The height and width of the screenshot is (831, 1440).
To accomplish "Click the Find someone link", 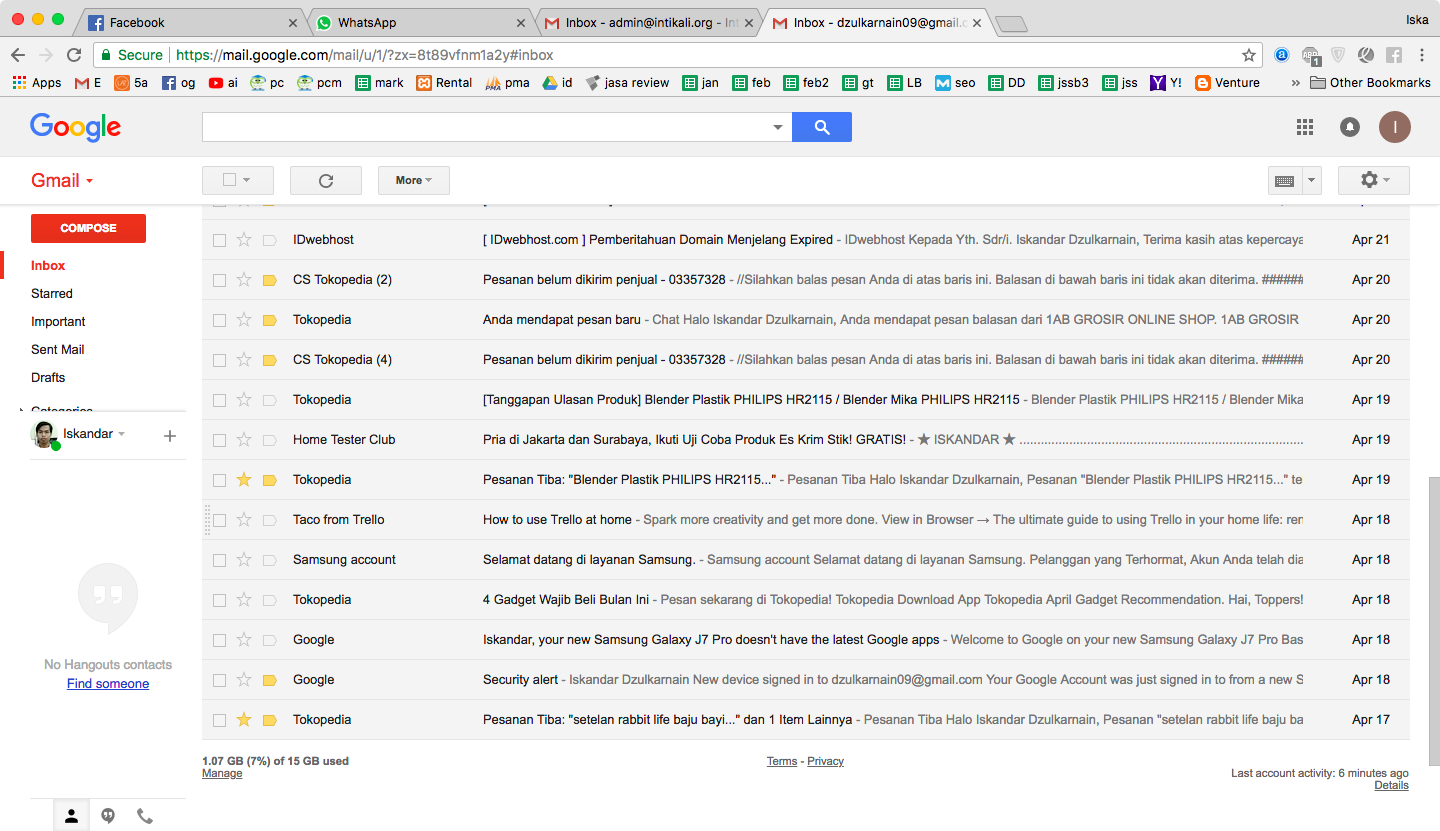I will click(108, 684).
